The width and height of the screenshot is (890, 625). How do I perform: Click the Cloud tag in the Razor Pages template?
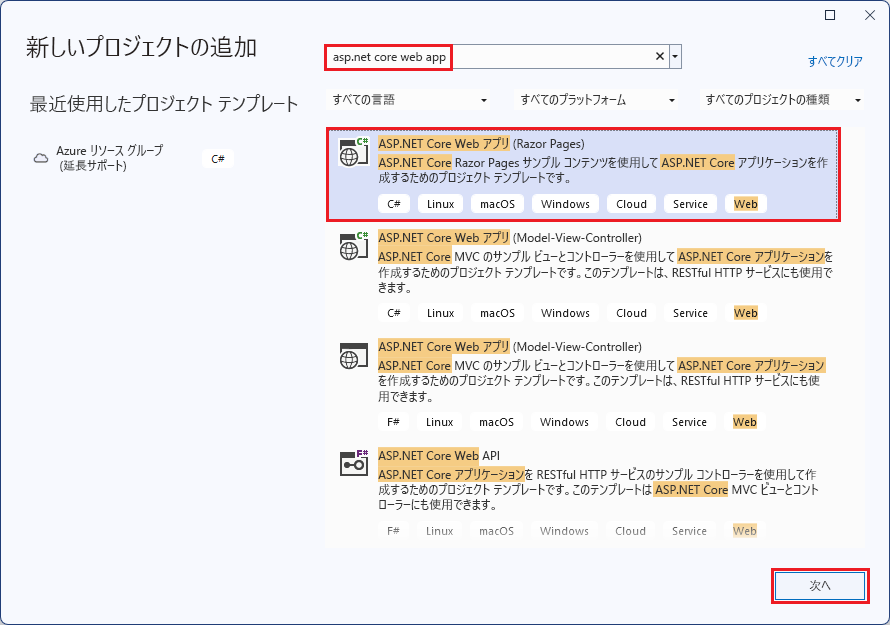click(x=631, y=204)
